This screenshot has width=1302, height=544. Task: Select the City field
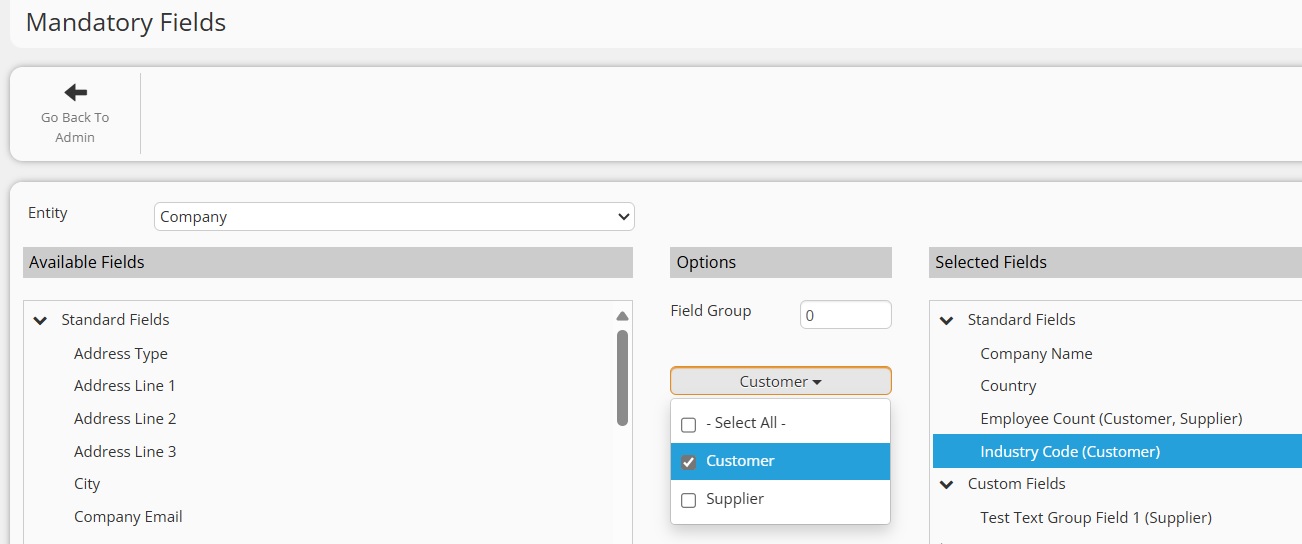[87, 484]
